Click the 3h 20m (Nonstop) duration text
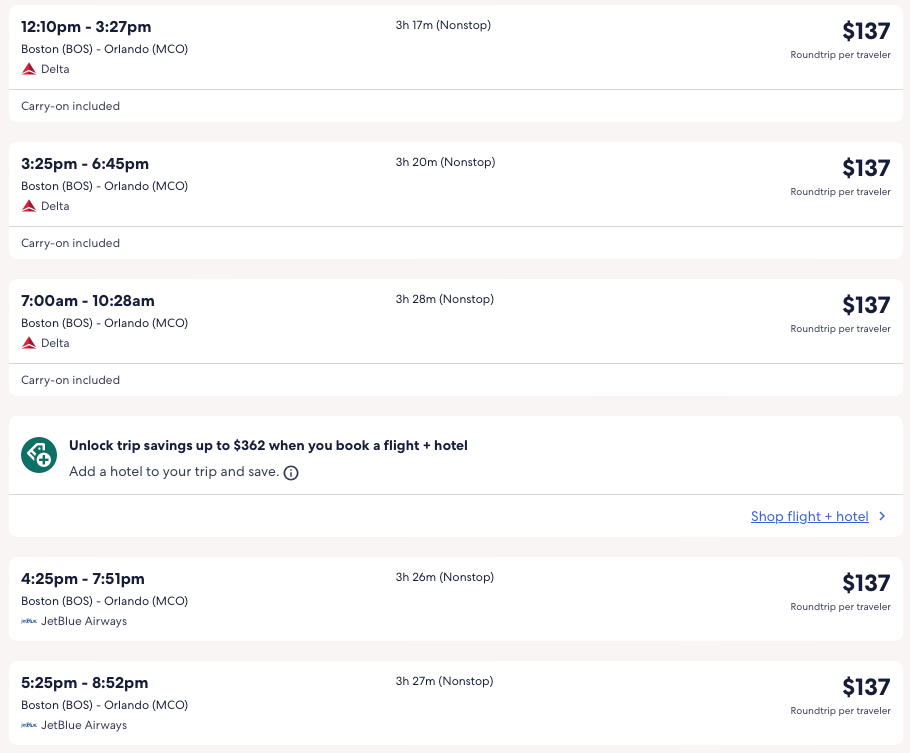 tap(445, 162)
